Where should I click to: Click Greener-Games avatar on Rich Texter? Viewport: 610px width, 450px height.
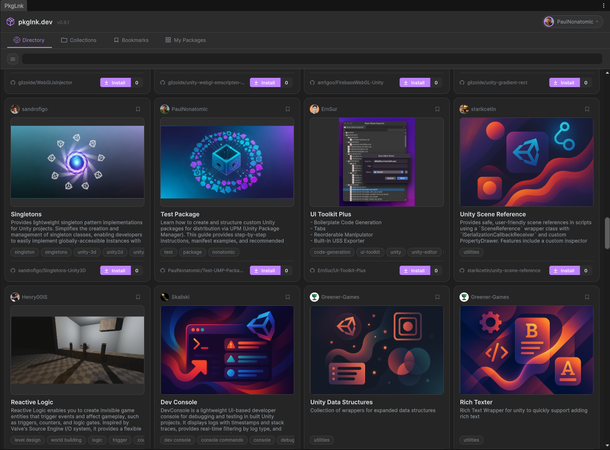(464, 297)
